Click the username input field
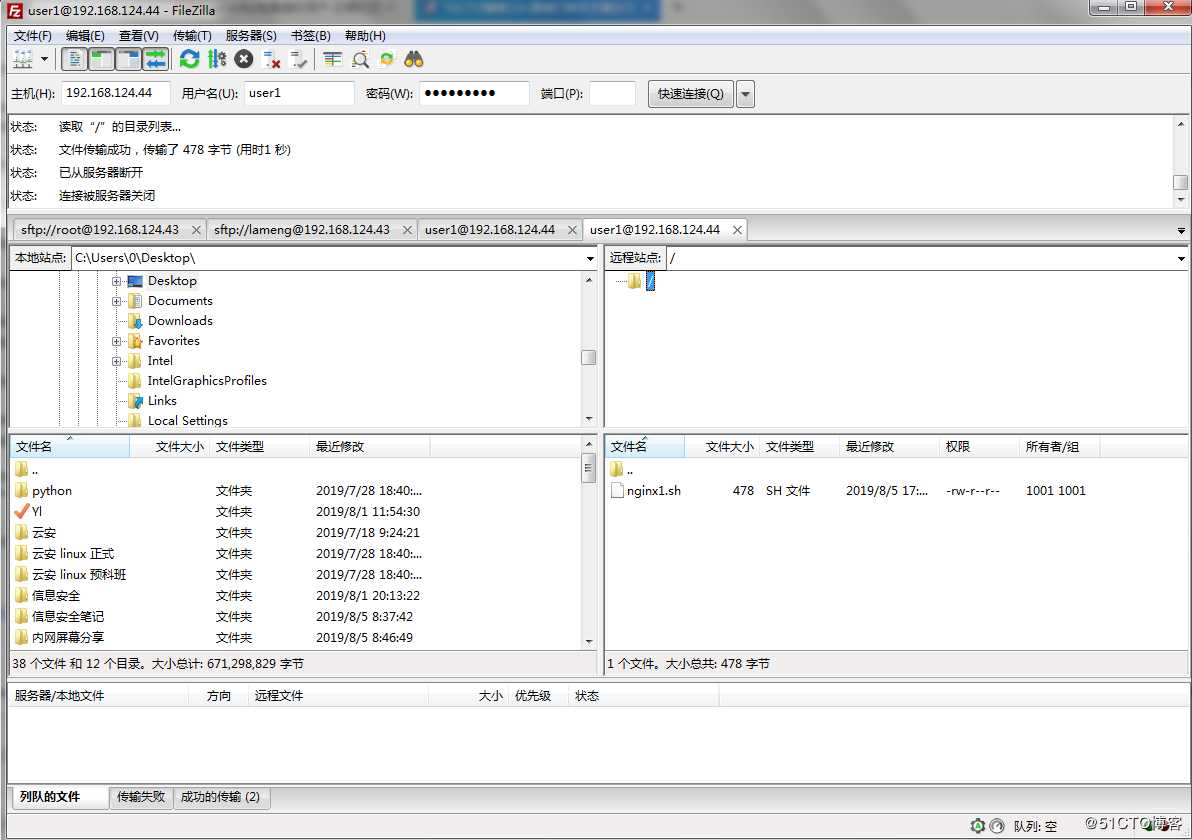The height and width of the screenshot is (840, 1192). click(300, 93)
